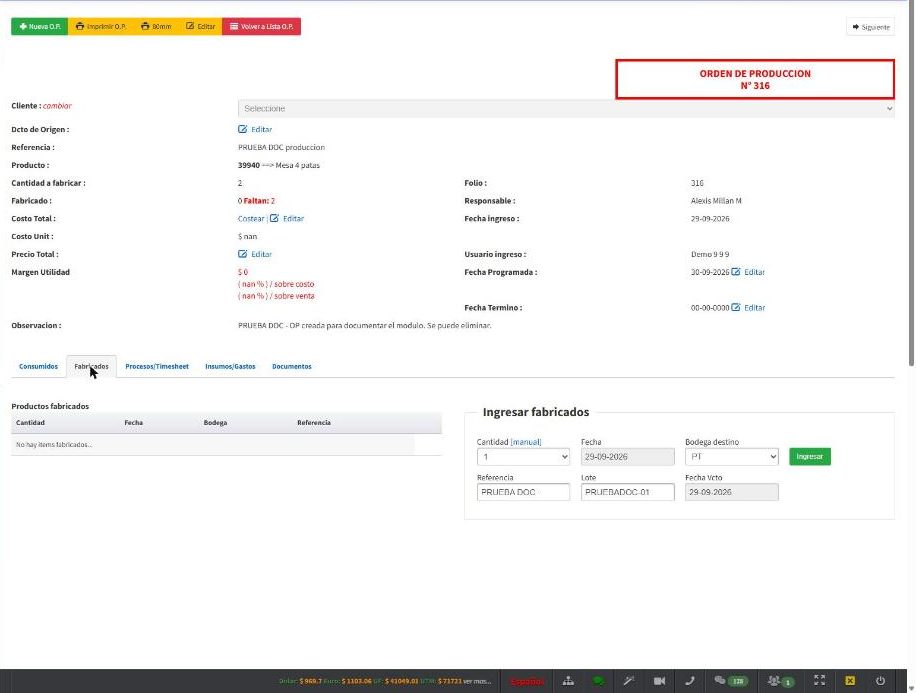Screen dimensions: 916x693
Task: Click the power logout icon
Action: click(880, 681)
